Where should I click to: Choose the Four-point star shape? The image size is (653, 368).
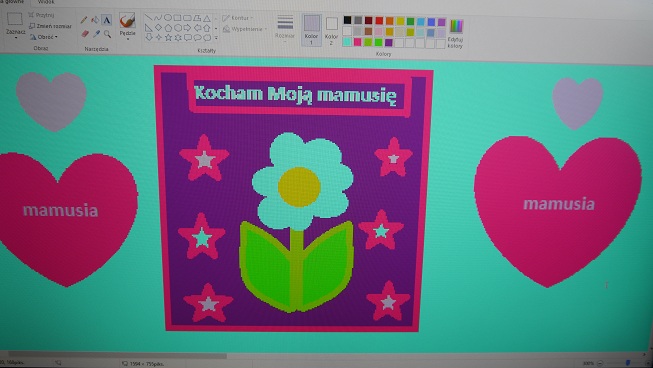(x=159, y=37)
